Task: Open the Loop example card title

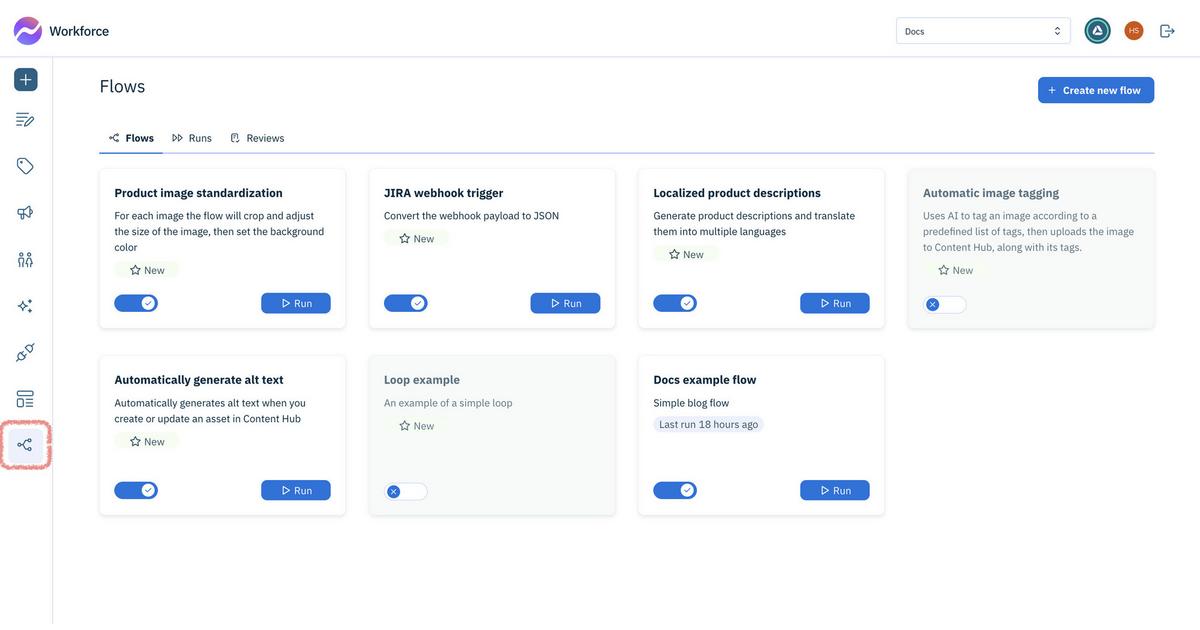Action: pyautogui.click(x=422, y=380)
